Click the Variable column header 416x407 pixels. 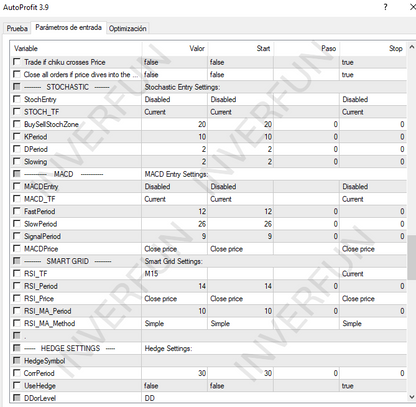(x=76, y=49)
